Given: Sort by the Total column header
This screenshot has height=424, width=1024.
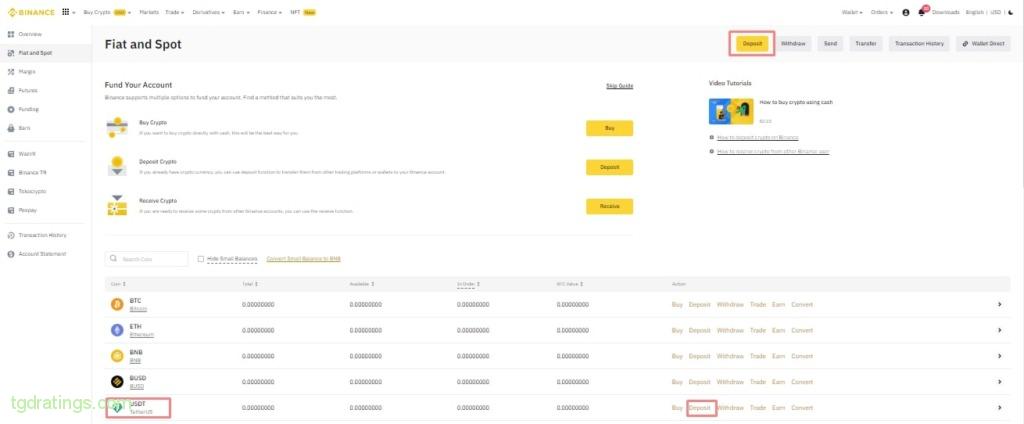Looking at the screenshot, I should coord(249,284).
